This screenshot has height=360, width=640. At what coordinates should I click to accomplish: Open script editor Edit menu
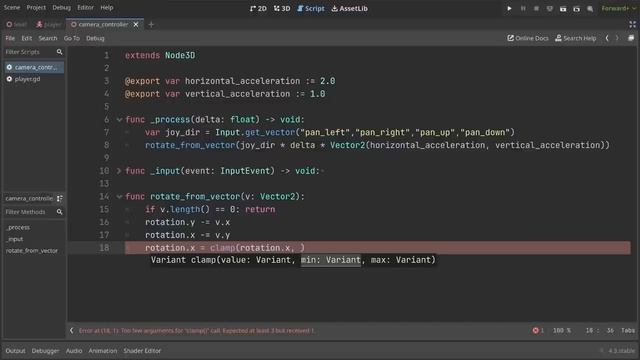point(27,38)
